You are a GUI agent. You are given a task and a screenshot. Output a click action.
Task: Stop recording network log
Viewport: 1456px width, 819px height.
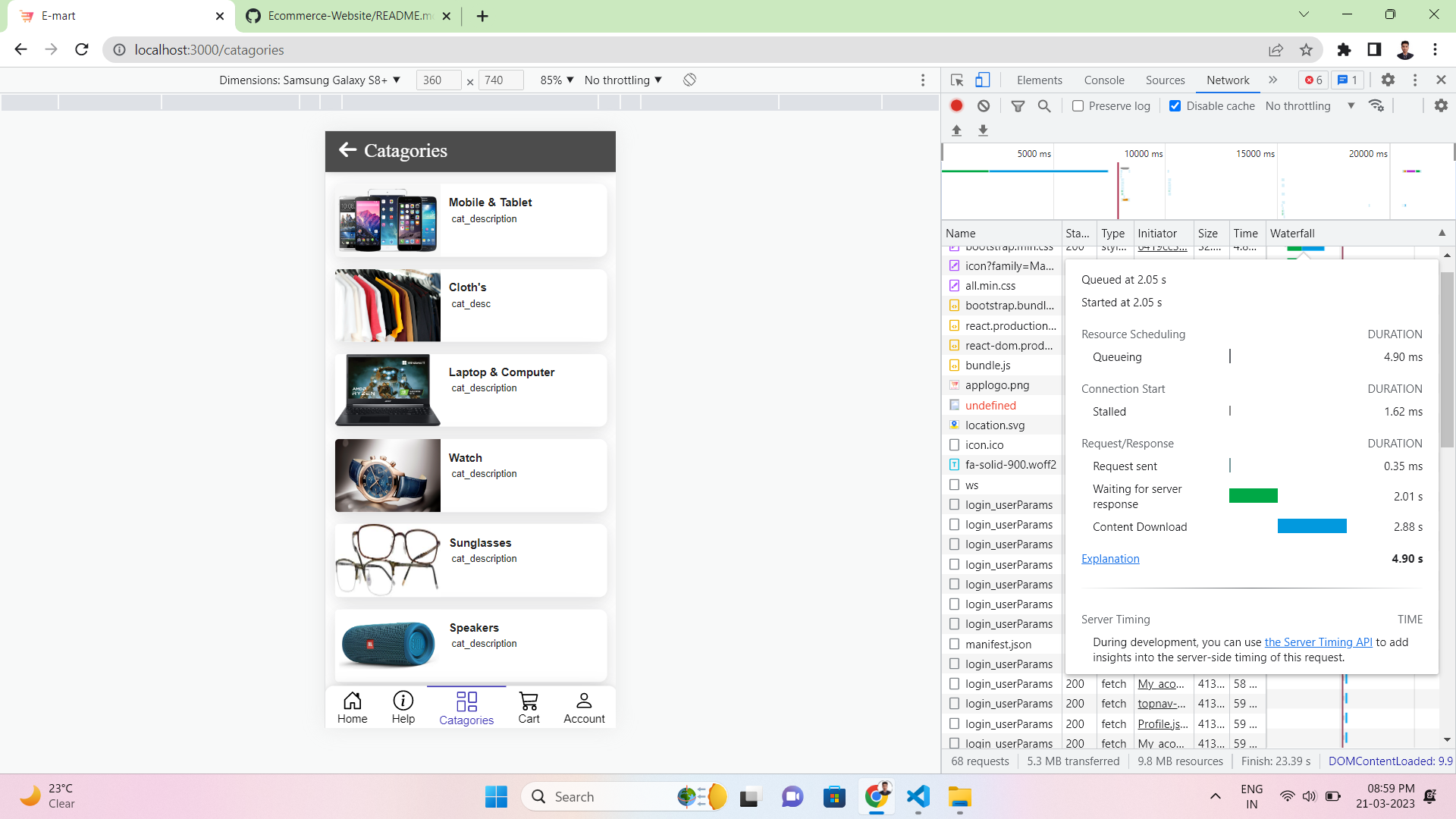(x=956, y=105)
